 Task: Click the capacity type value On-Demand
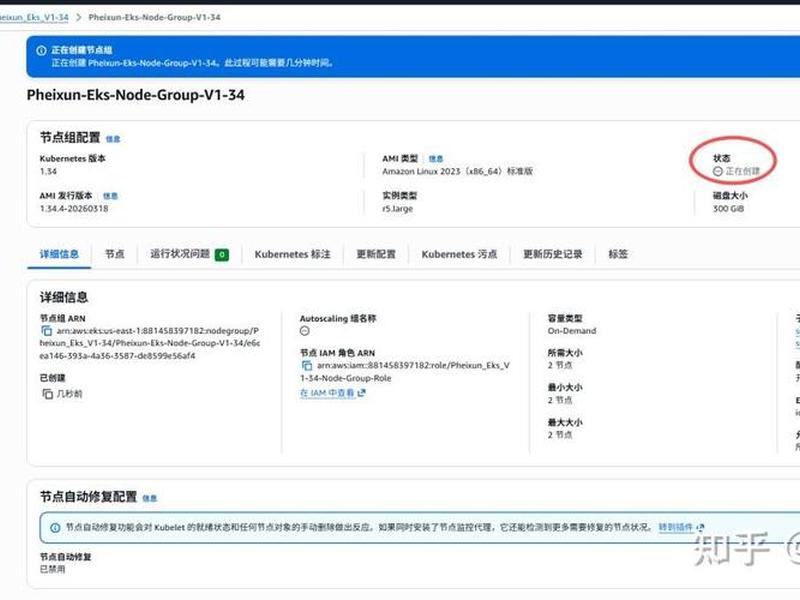(x=572, y=331)
